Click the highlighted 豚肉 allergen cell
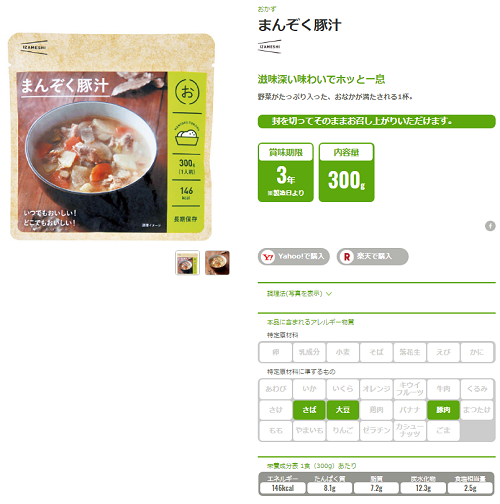 443,410
